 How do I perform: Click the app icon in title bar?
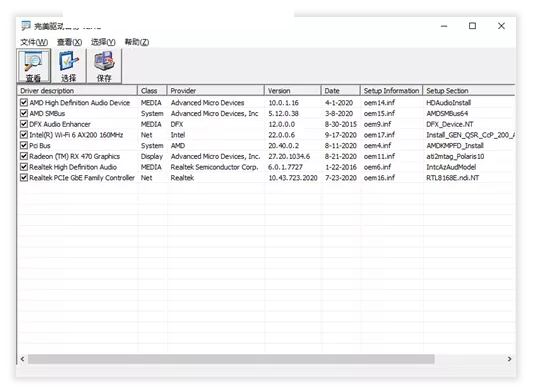click(26, 26)
